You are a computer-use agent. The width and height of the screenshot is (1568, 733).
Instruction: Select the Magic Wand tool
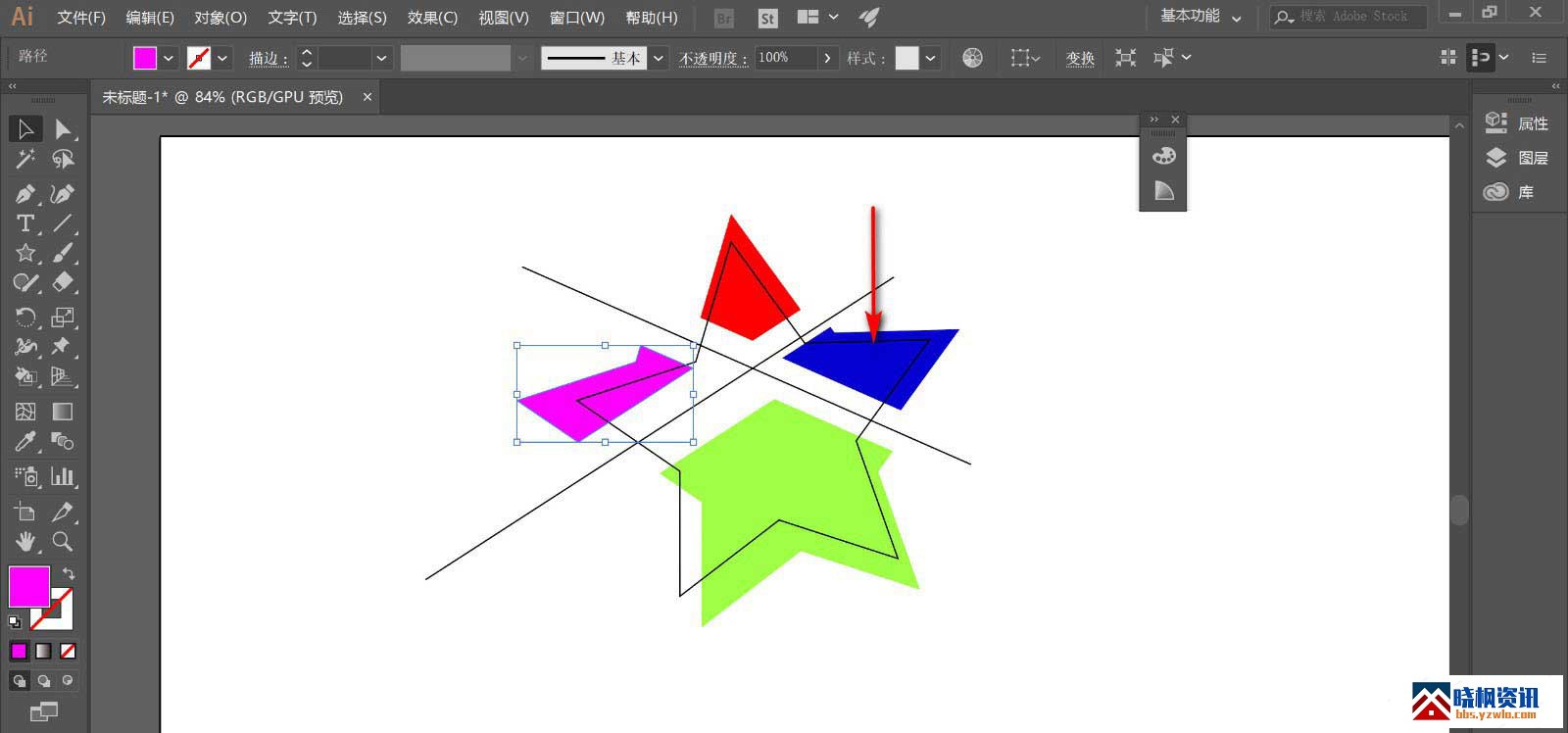[x=25, y=159]
